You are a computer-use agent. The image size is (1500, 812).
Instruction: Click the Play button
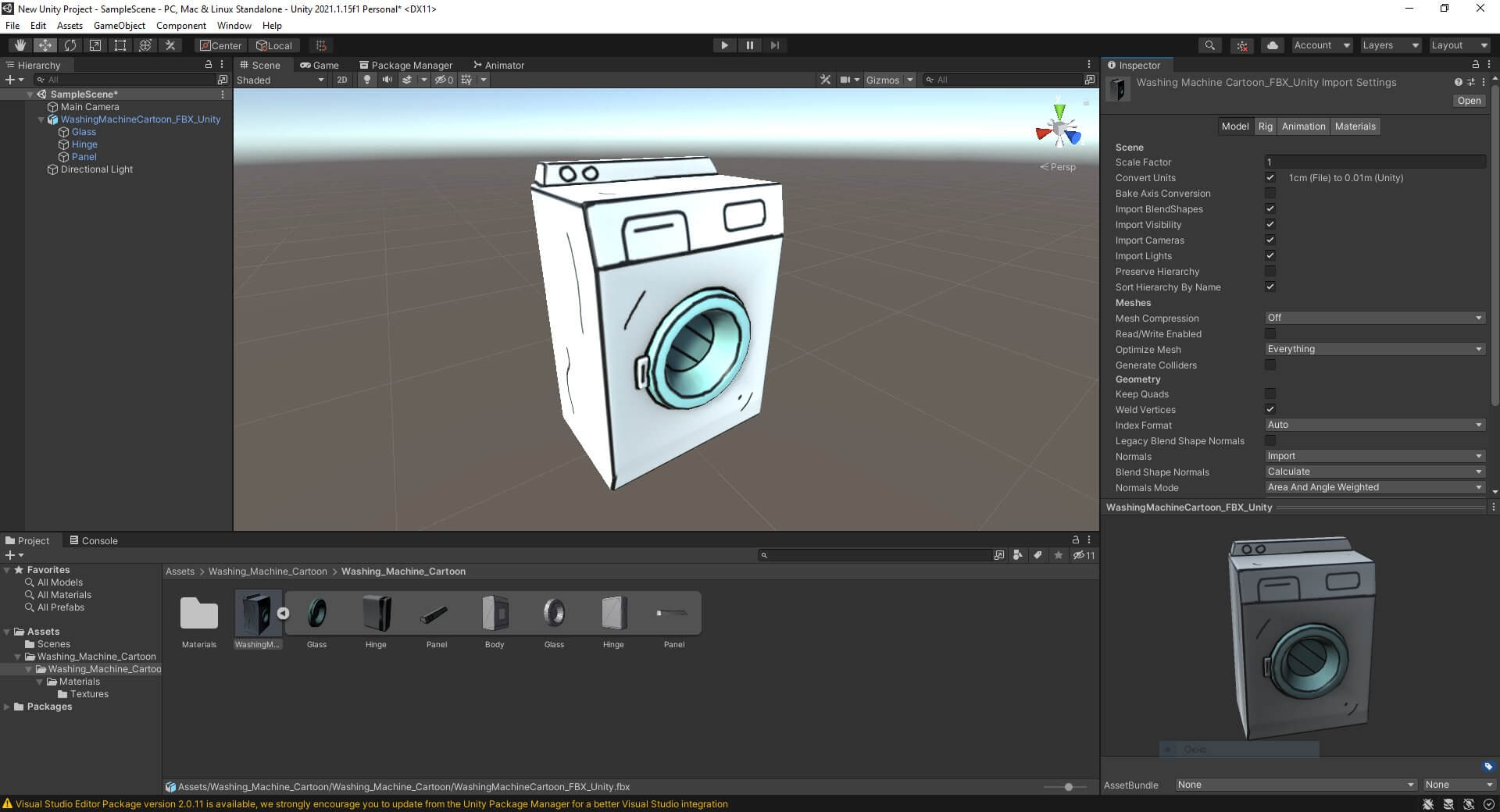click(x=724, y=45)
